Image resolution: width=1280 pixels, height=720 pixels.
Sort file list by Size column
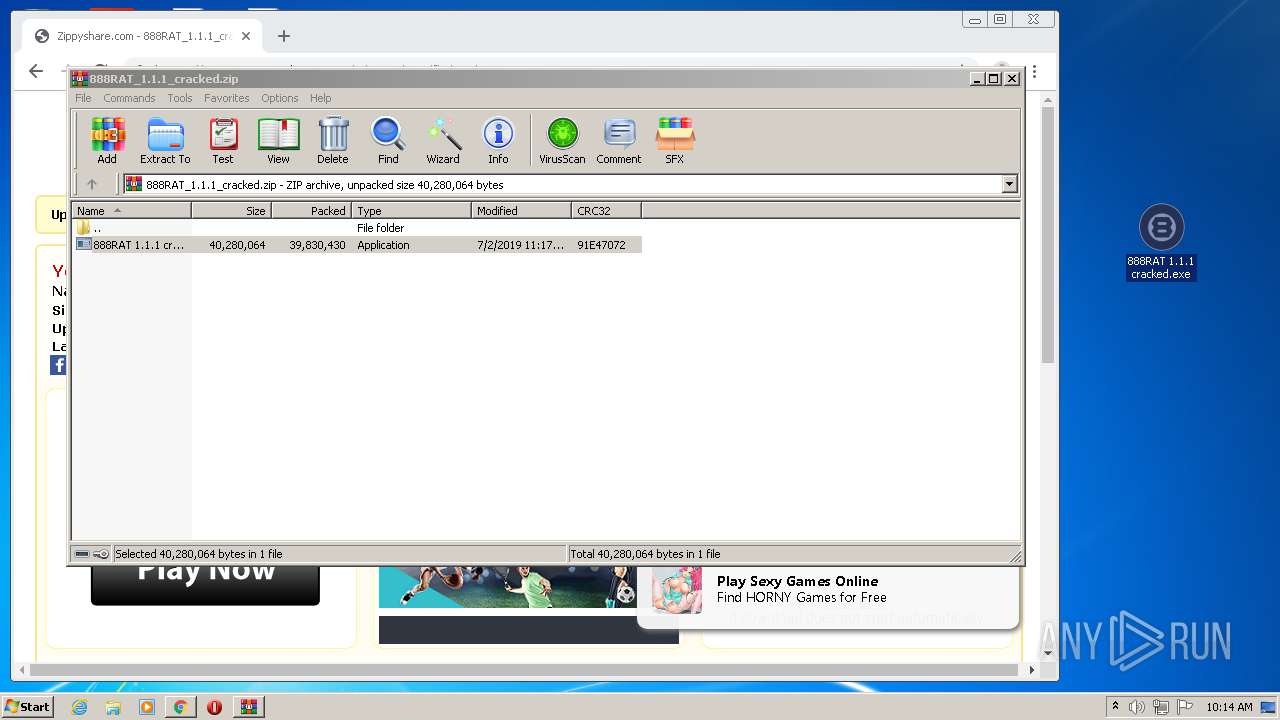(231, 211)
